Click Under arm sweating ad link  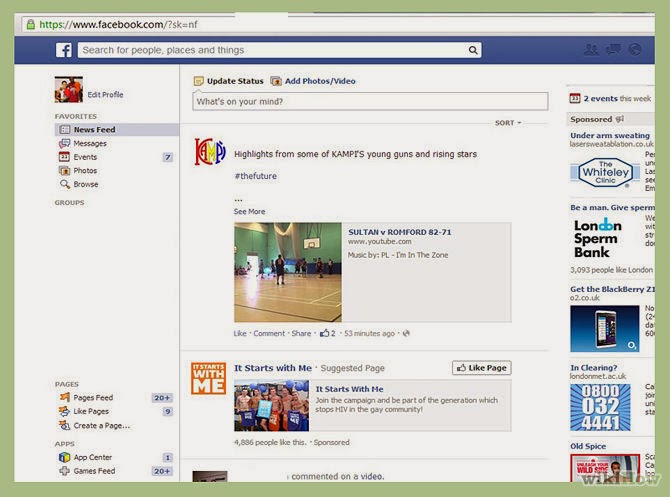click(x=610, y=135)
